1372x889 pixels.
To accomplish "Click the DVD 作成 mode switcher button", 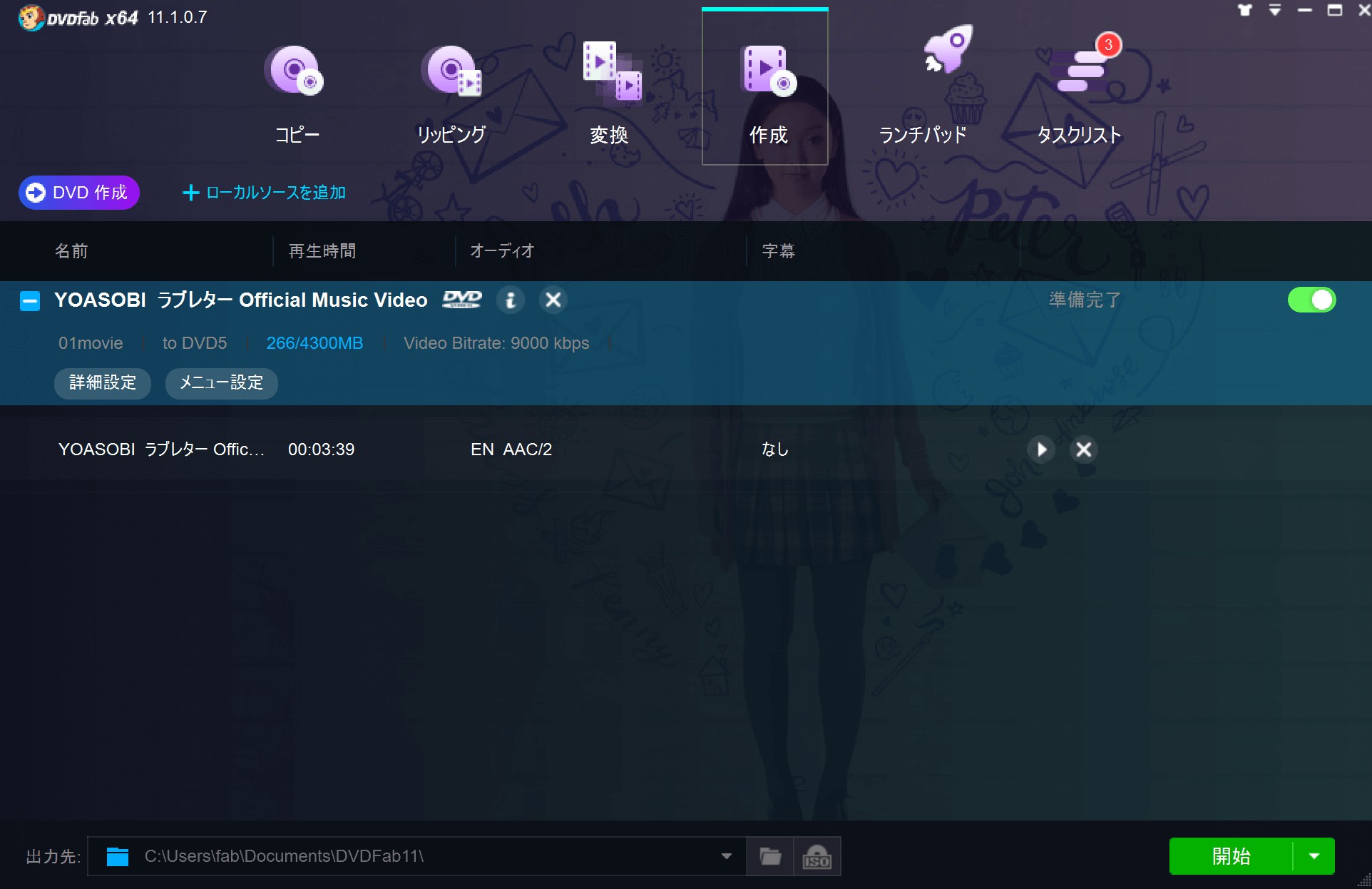I will 78,193.
